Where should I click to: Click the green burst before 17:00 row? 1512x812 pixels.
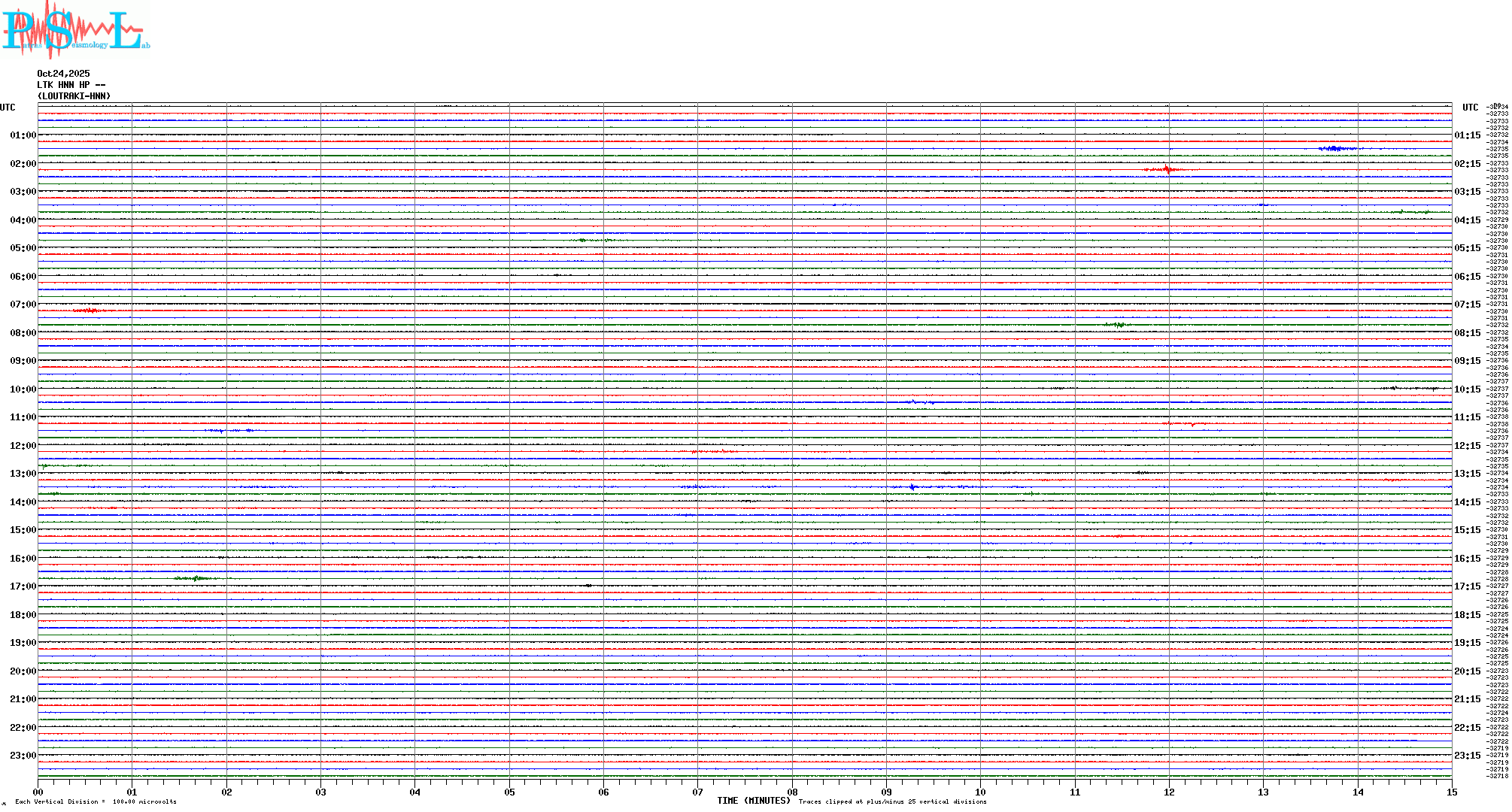pos(196,578)
